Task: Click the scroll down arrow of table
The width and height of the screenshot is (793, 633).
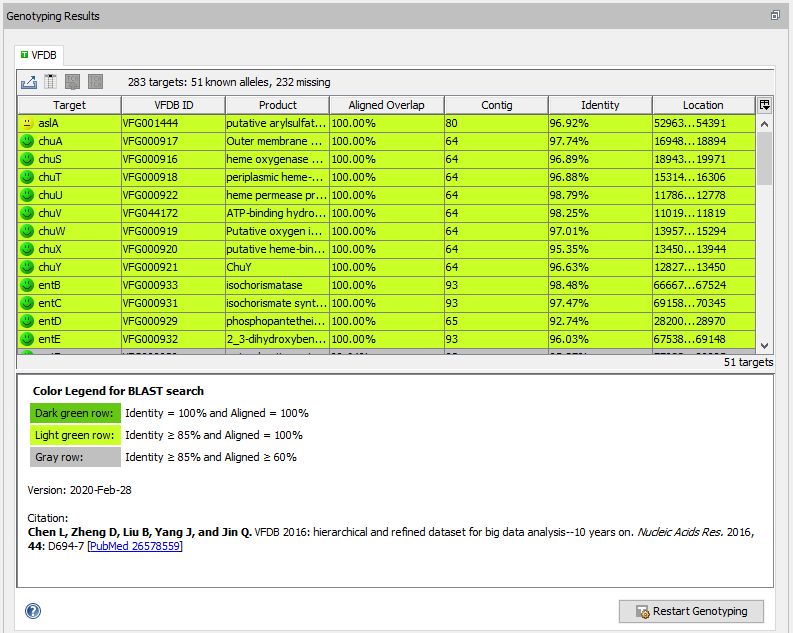Action: (765, 343)
